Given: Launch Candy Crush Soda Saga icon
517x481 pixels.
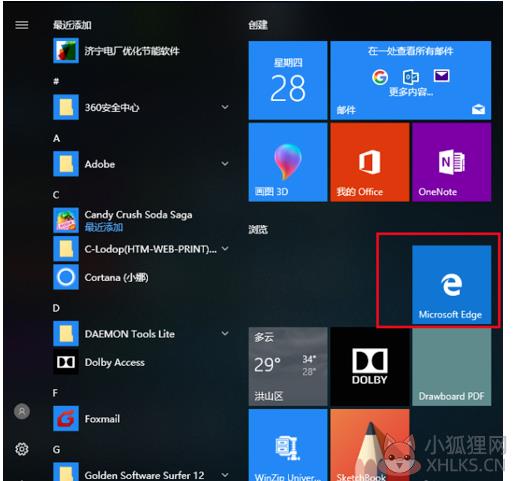Looking at the screenshot, I should 66,220.
